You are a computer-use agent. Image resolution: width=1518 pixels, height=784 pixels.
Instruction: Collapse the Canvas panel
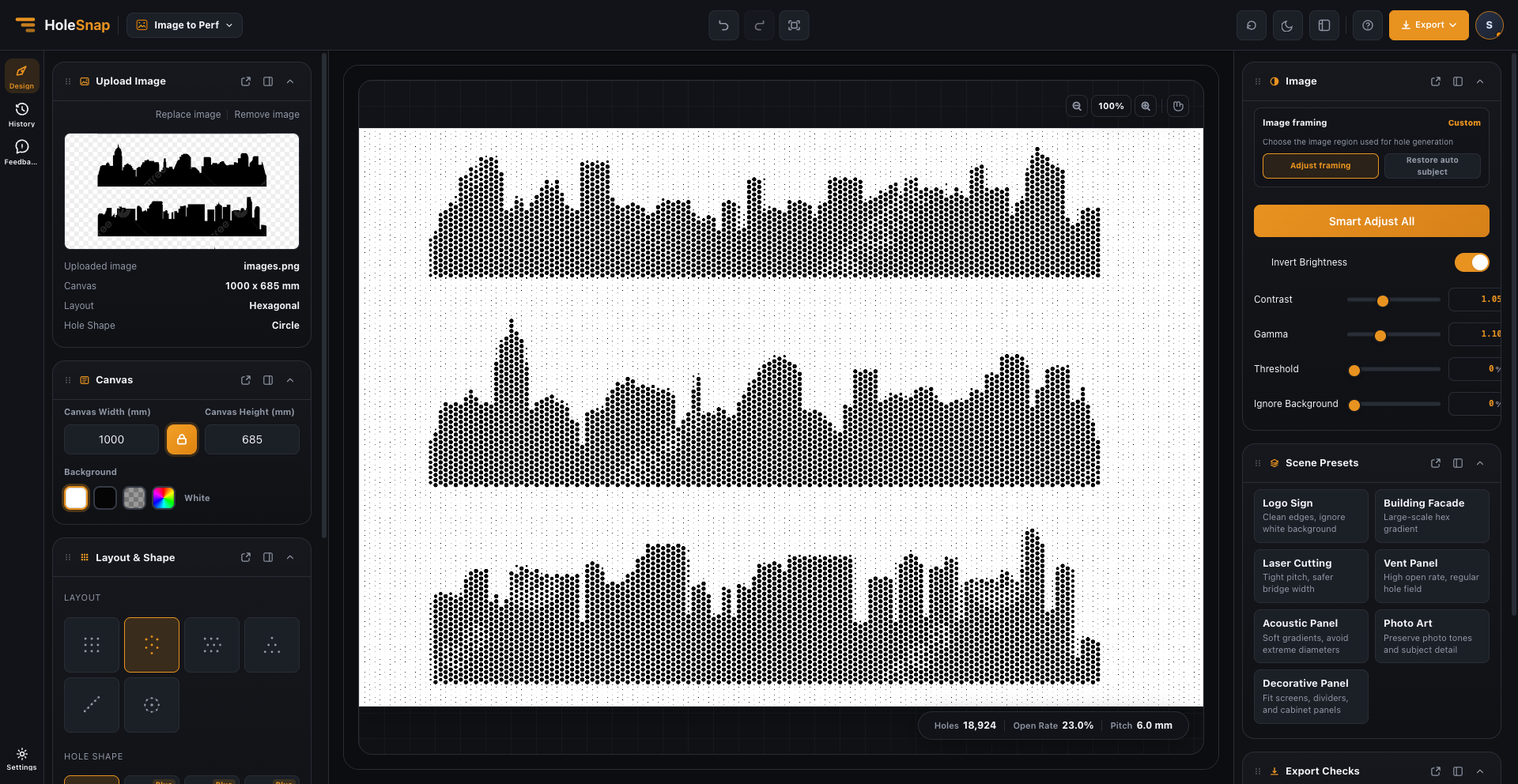tap(290, 380)
